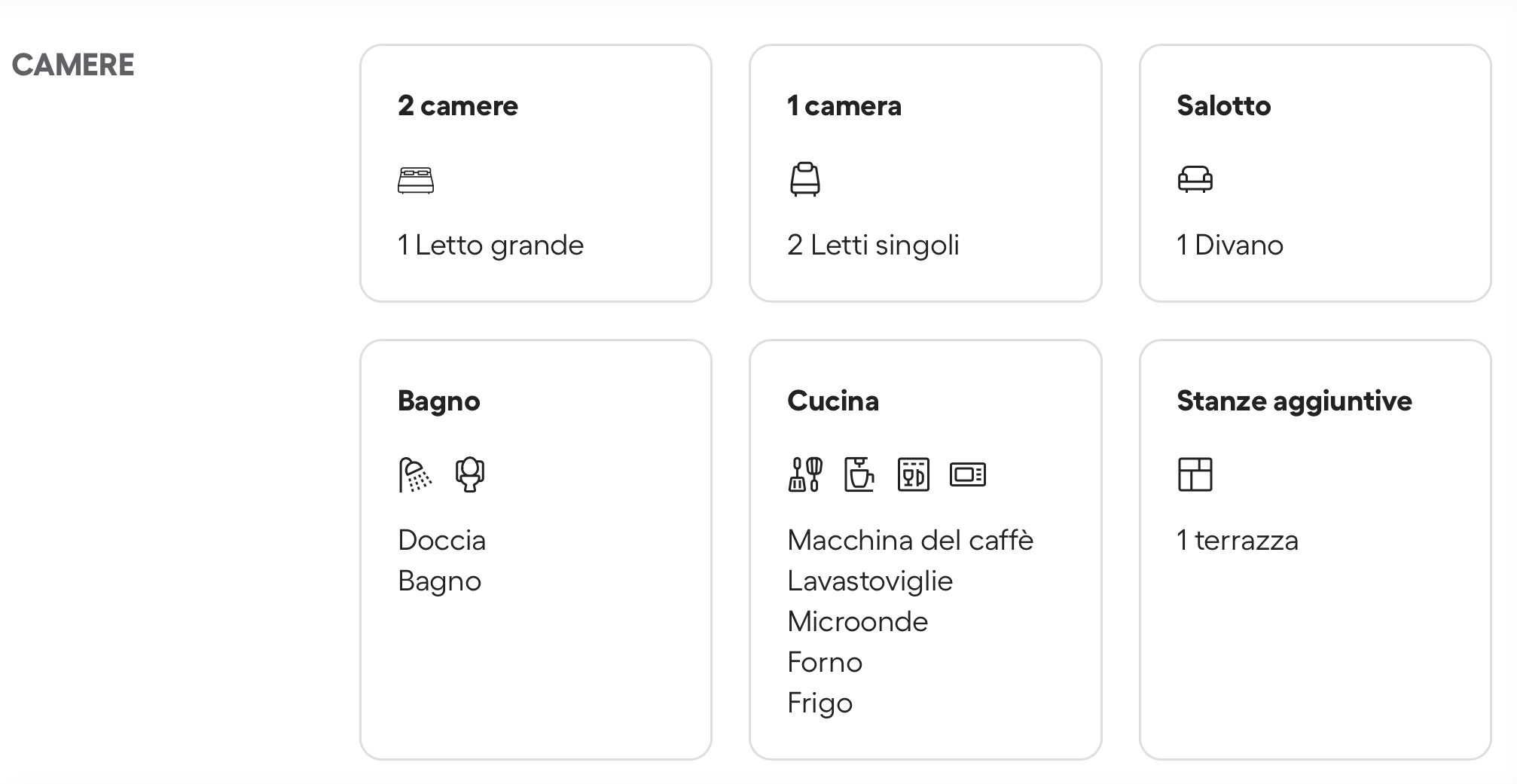Select the '2 camere' card title
Image resolution: width=1517 pixels, height=784 pixels.
(458, 105)
